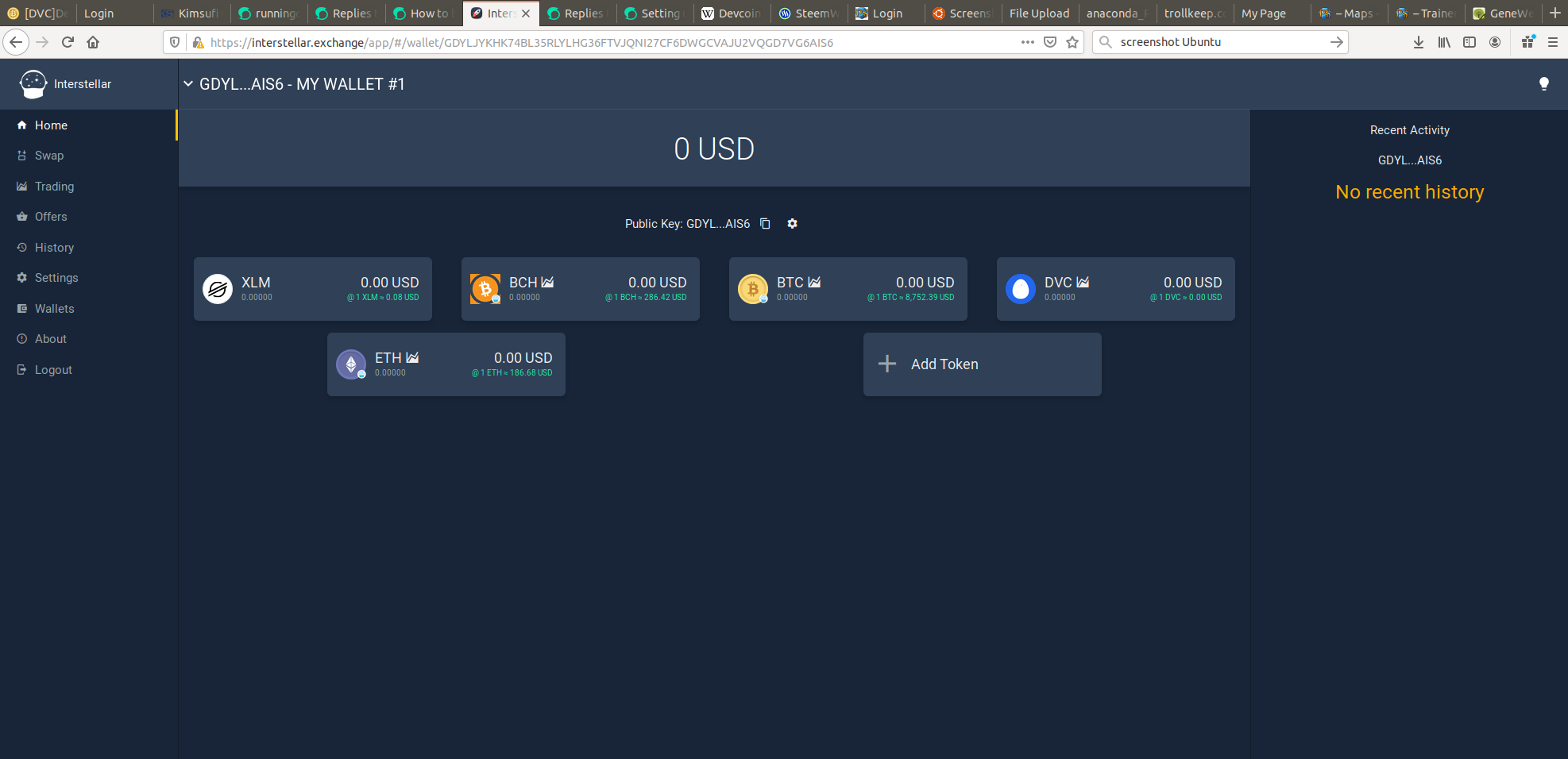The height and width of the screenshot is (759, 1568).
Task: Click the Interstellar astronaut logo
Action: (33, 84)
